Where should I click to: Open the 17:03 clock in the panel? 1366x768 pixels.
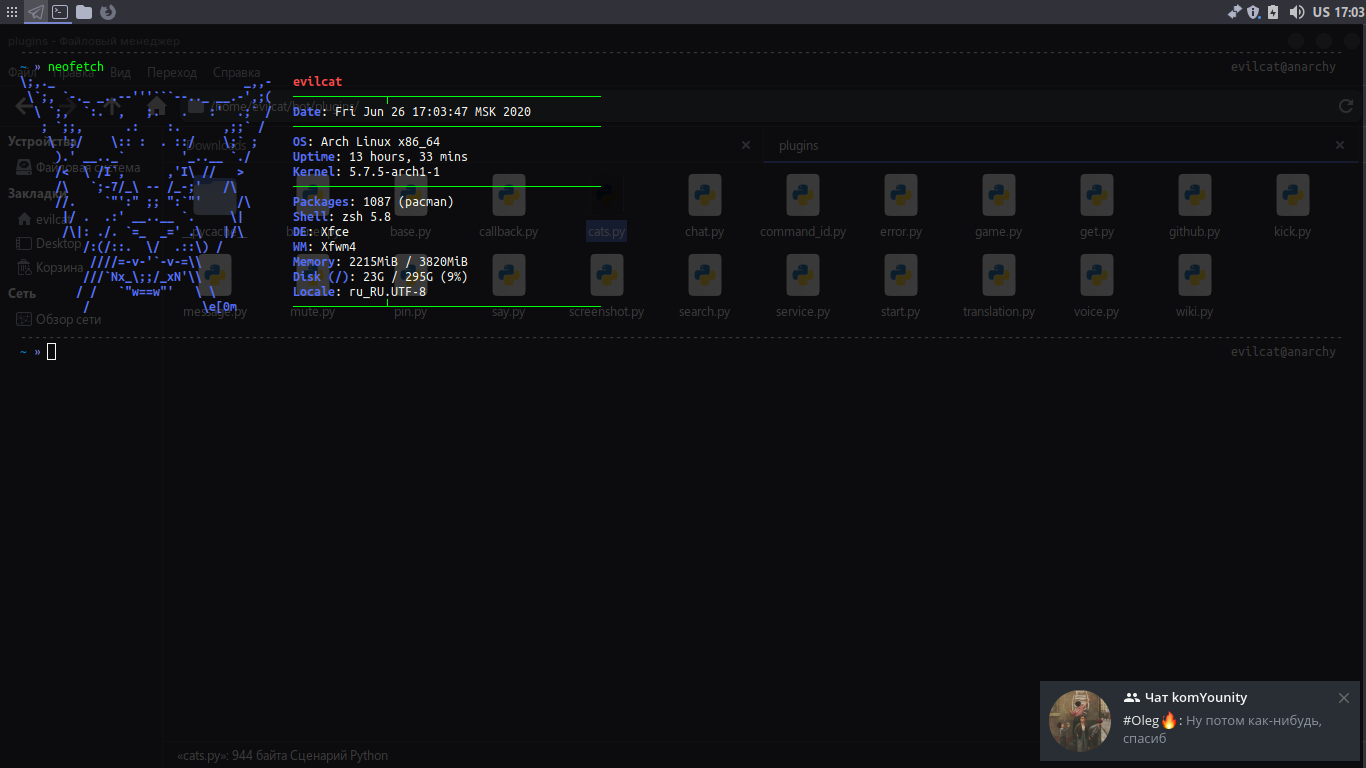pos(1349,12)
